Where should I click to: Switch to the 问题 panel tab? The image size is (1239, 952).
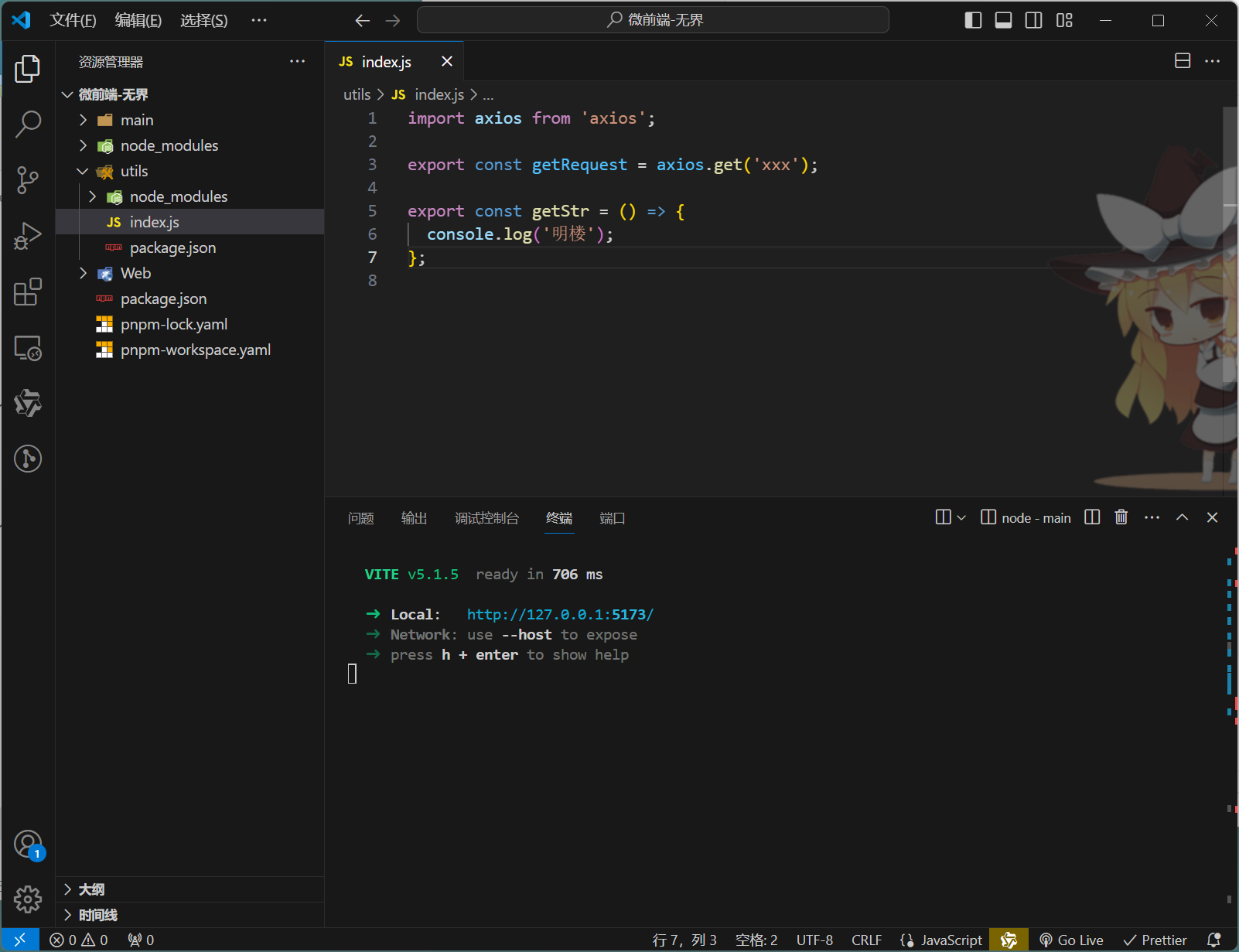(x=360, y=518)
